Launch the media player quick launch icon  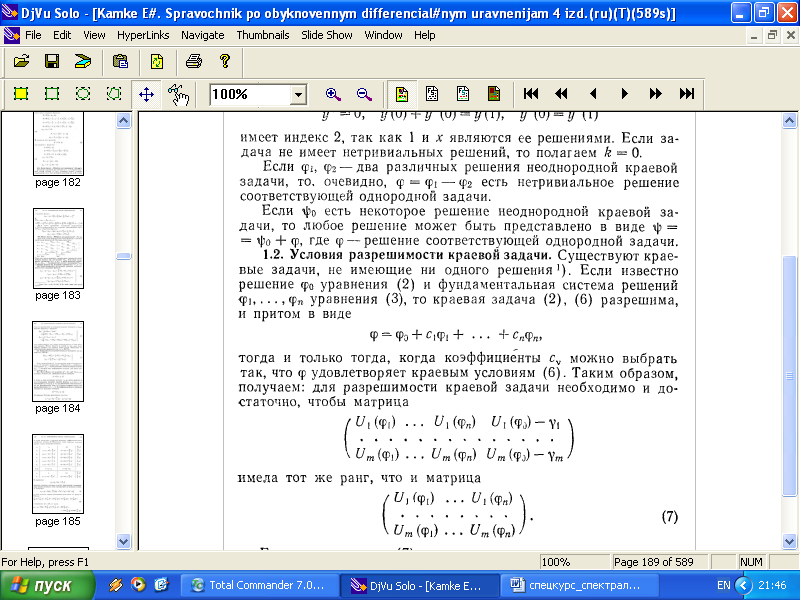tap(138, 585)
